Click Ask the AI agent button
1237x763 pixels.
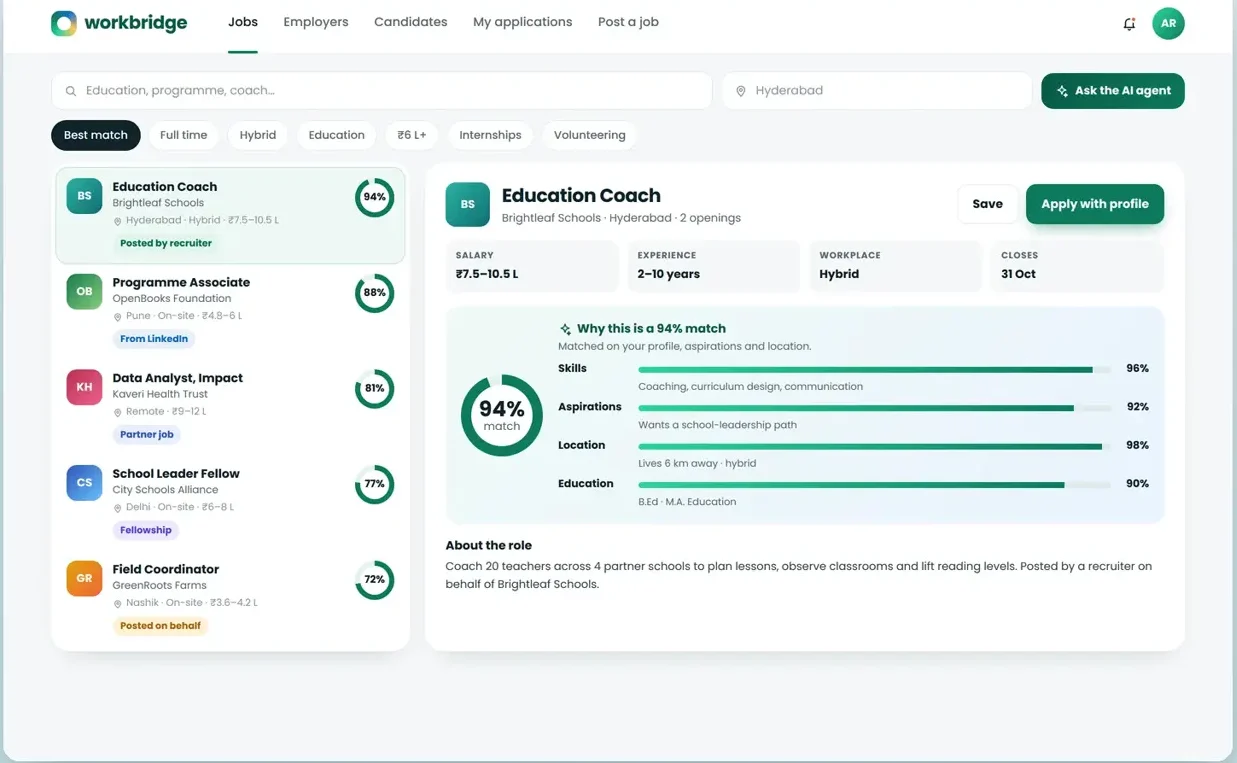[x=1113, y=91]
